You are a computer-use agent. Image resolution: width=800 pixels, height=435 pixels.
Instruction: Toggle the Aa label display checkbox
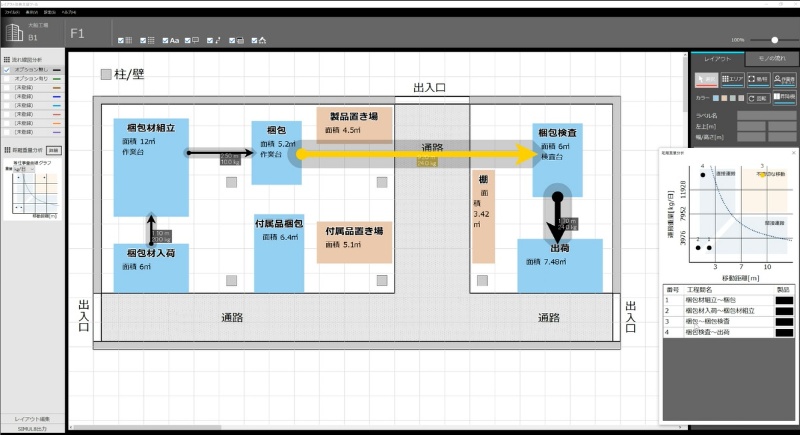click(166, 41)
